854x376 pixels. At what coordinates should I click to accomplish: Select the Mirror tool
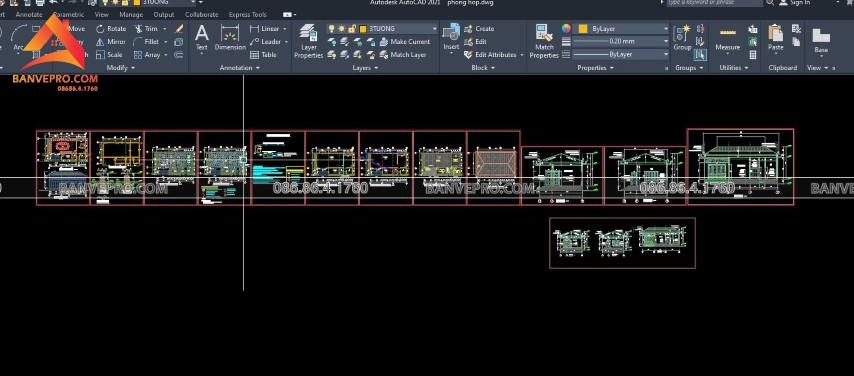point(111,42)
